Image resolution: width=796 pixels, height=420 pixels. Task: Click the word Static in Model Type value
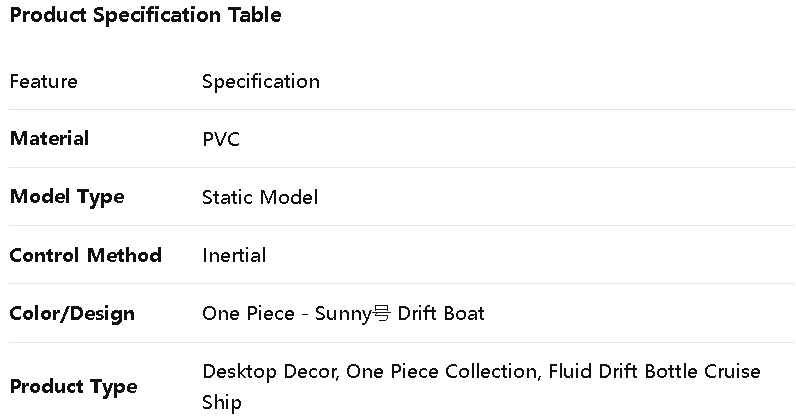228,197
